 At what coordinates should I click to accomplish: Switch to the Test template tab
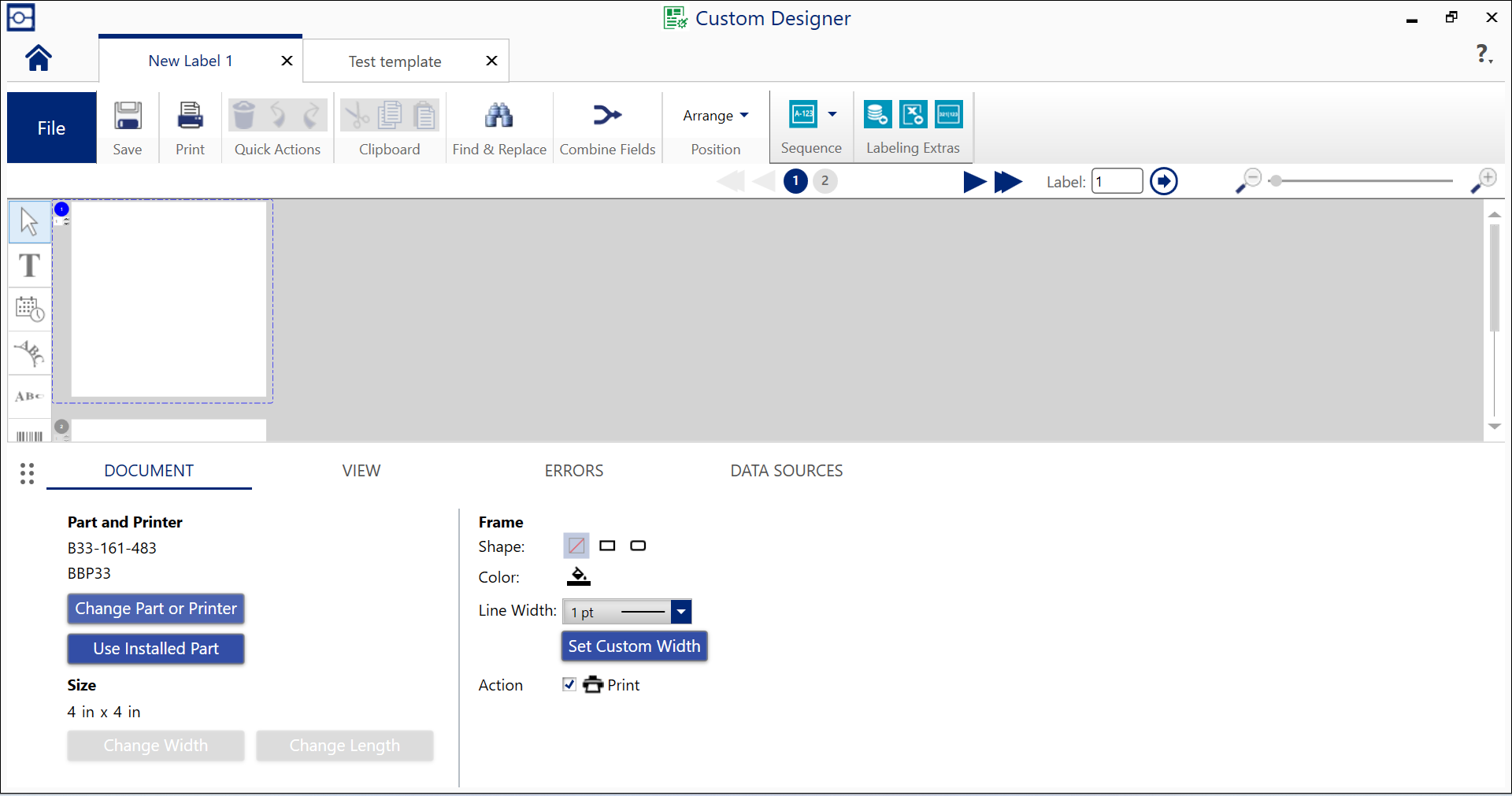(x=395, y=61)
